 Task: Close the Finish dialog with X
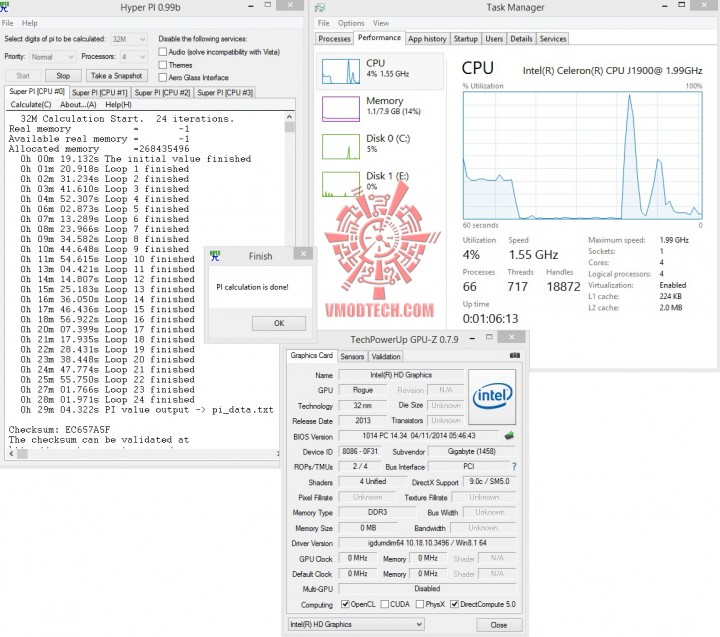coord(303,254)
